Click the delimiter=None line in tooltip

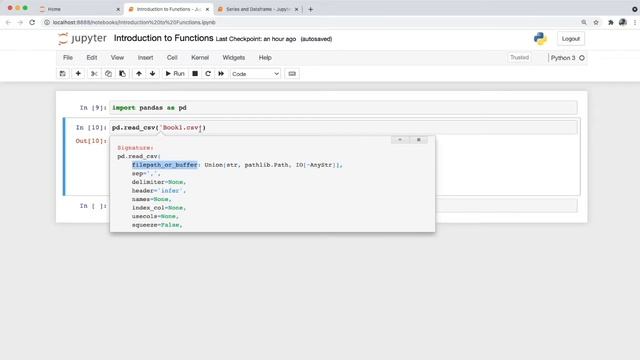(x=159, y=182)
